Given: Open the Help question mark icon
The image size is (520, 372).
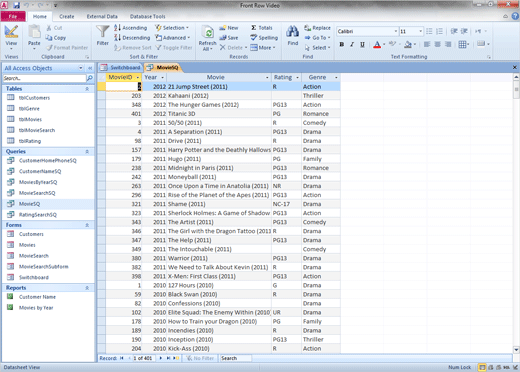Looking at the screenshot, I should pyautogui.click(x=515, y=16).
